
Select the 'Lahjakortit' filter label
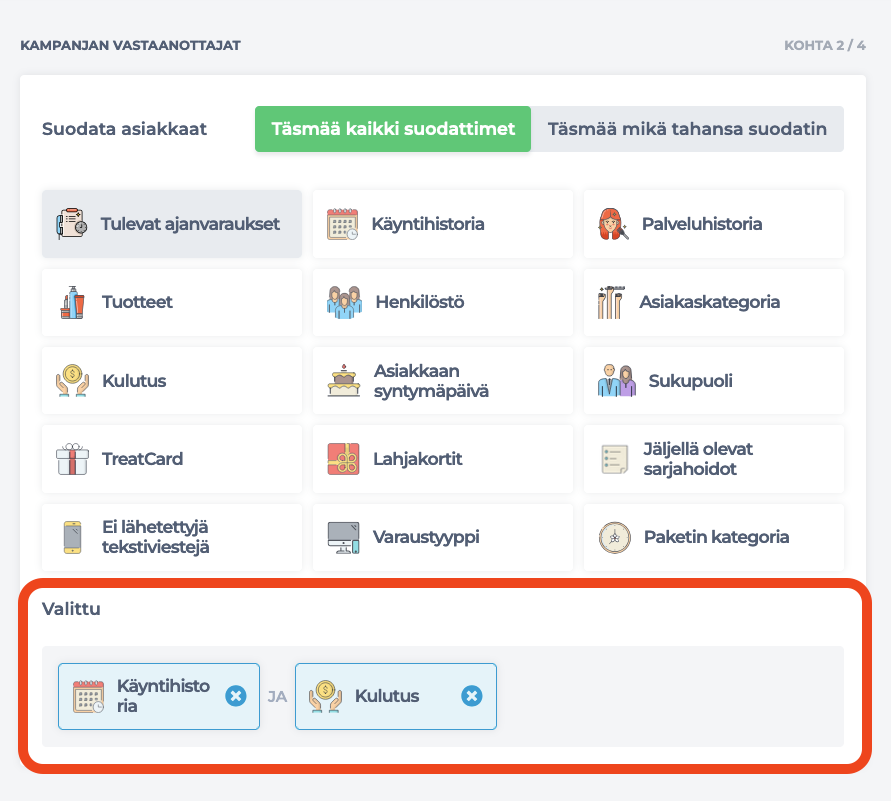click(x=418, y=459)
